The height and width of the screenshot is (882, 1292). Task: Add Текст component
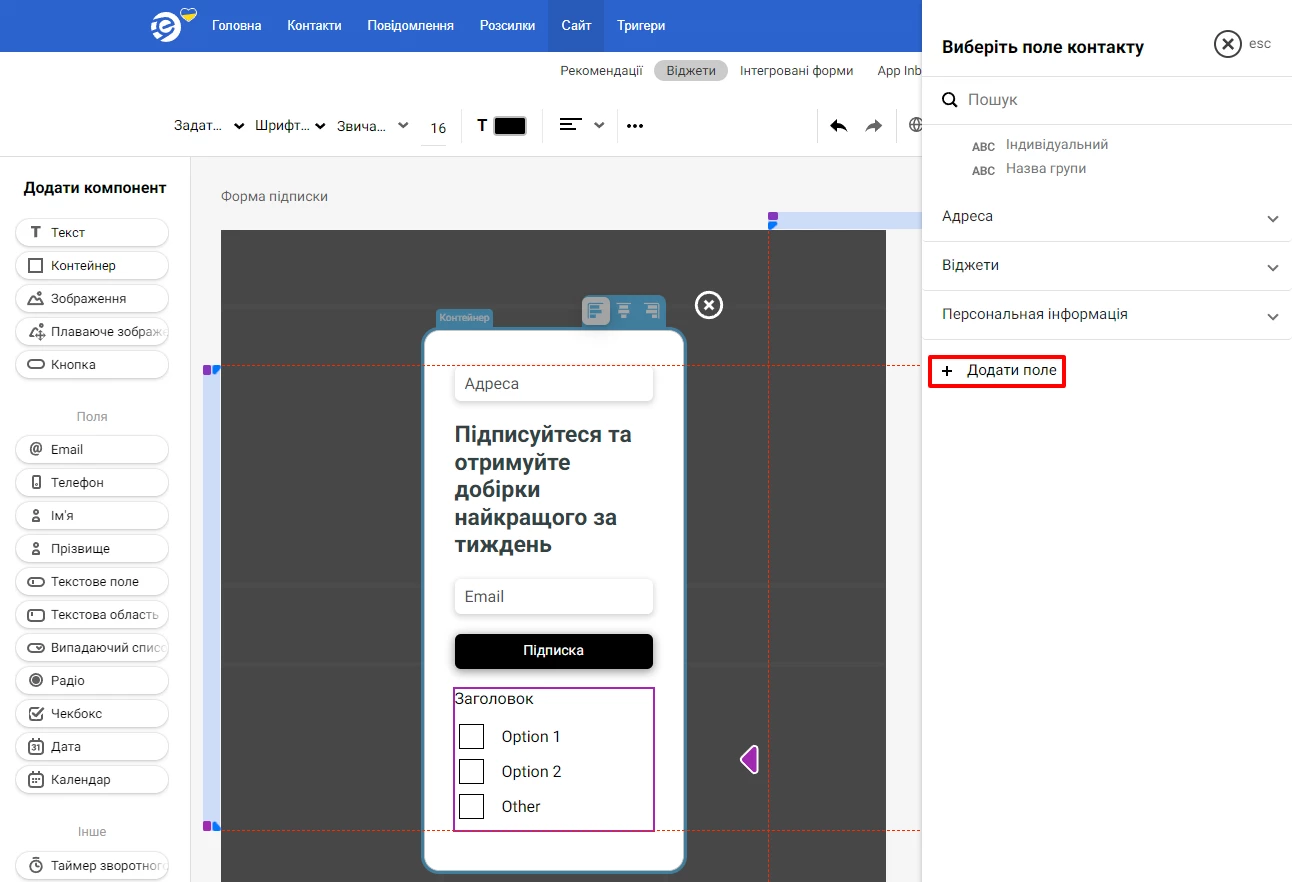click(x=92, y=232)
